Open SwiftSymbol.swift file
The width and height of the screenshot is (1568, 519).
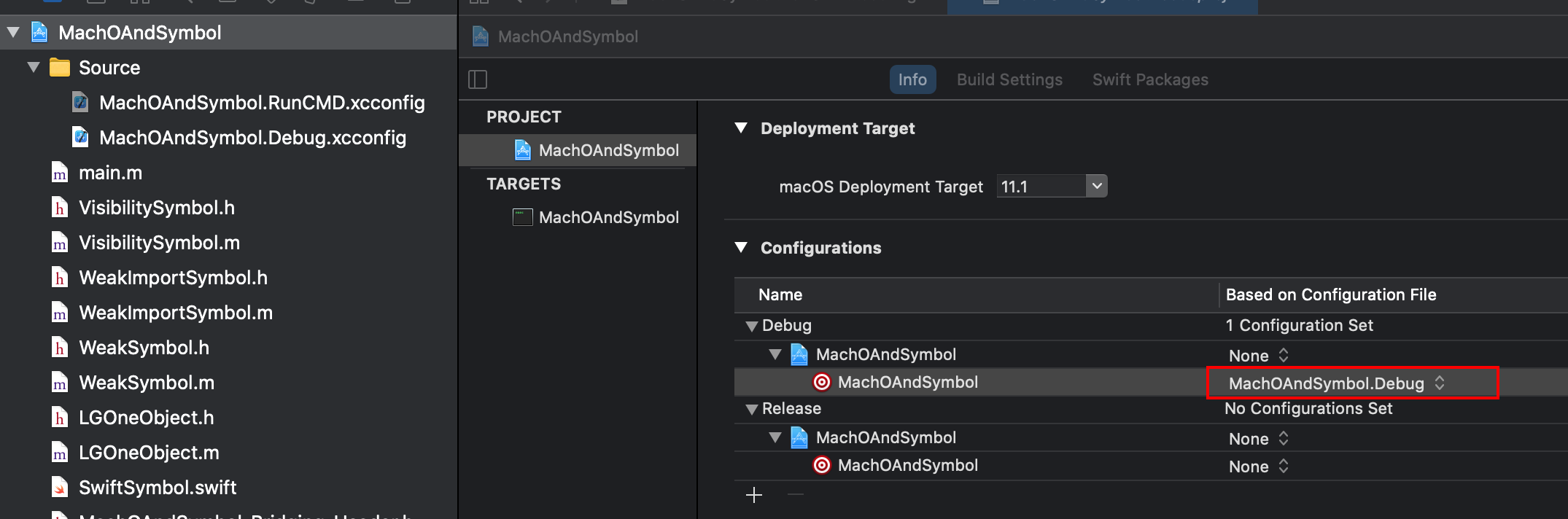[x=158, y=488]
